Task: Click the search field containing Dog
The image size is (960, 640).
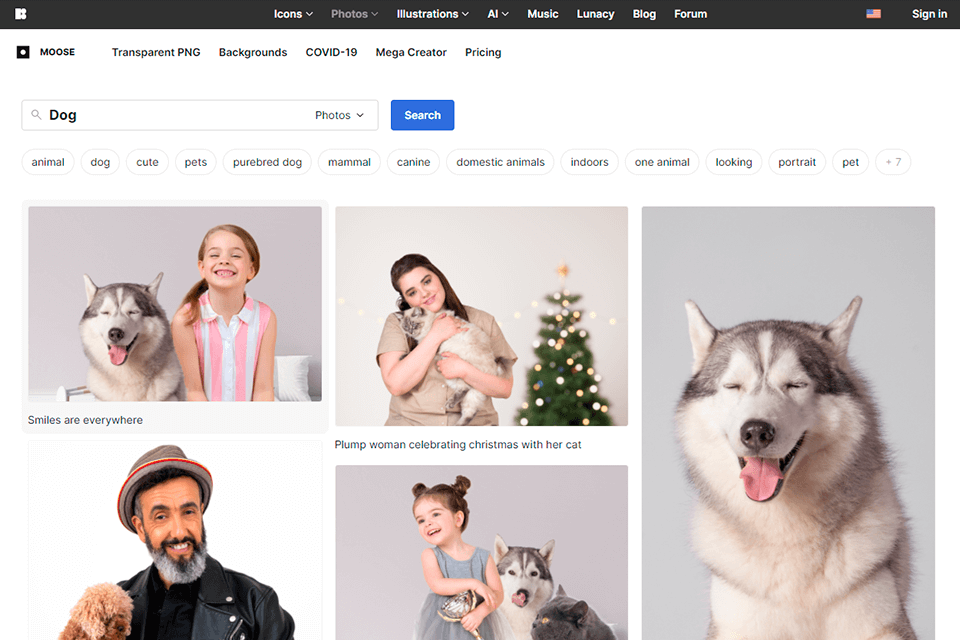Action: click(200, 115)
